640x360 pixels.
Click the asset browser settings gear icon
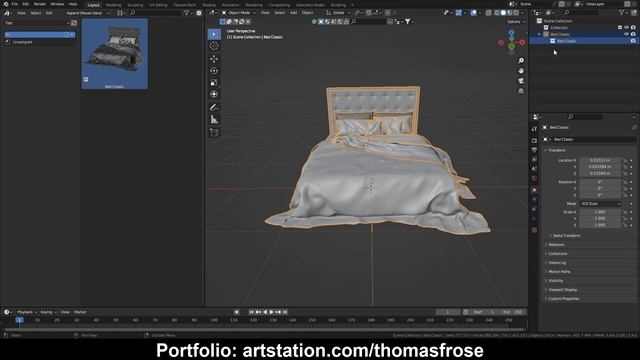pyautogui.click(x=199, y=13)
